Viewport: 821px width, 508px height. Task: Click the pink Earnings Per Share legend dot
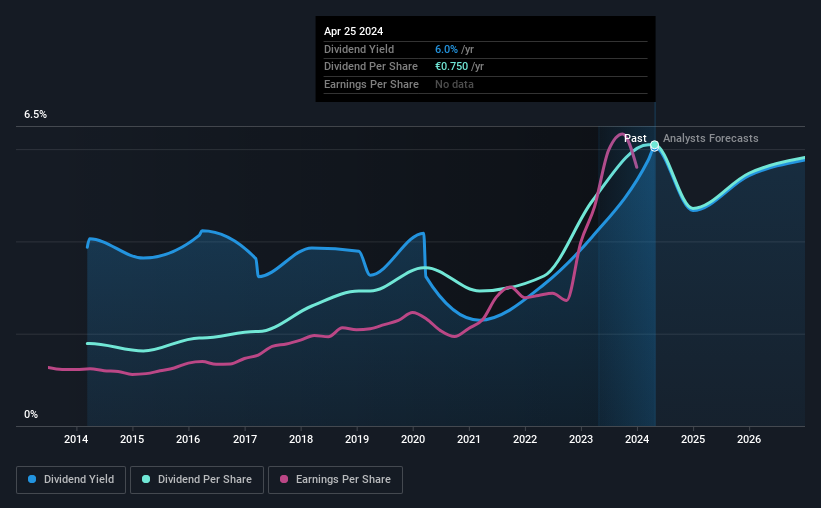click(284, 479)
